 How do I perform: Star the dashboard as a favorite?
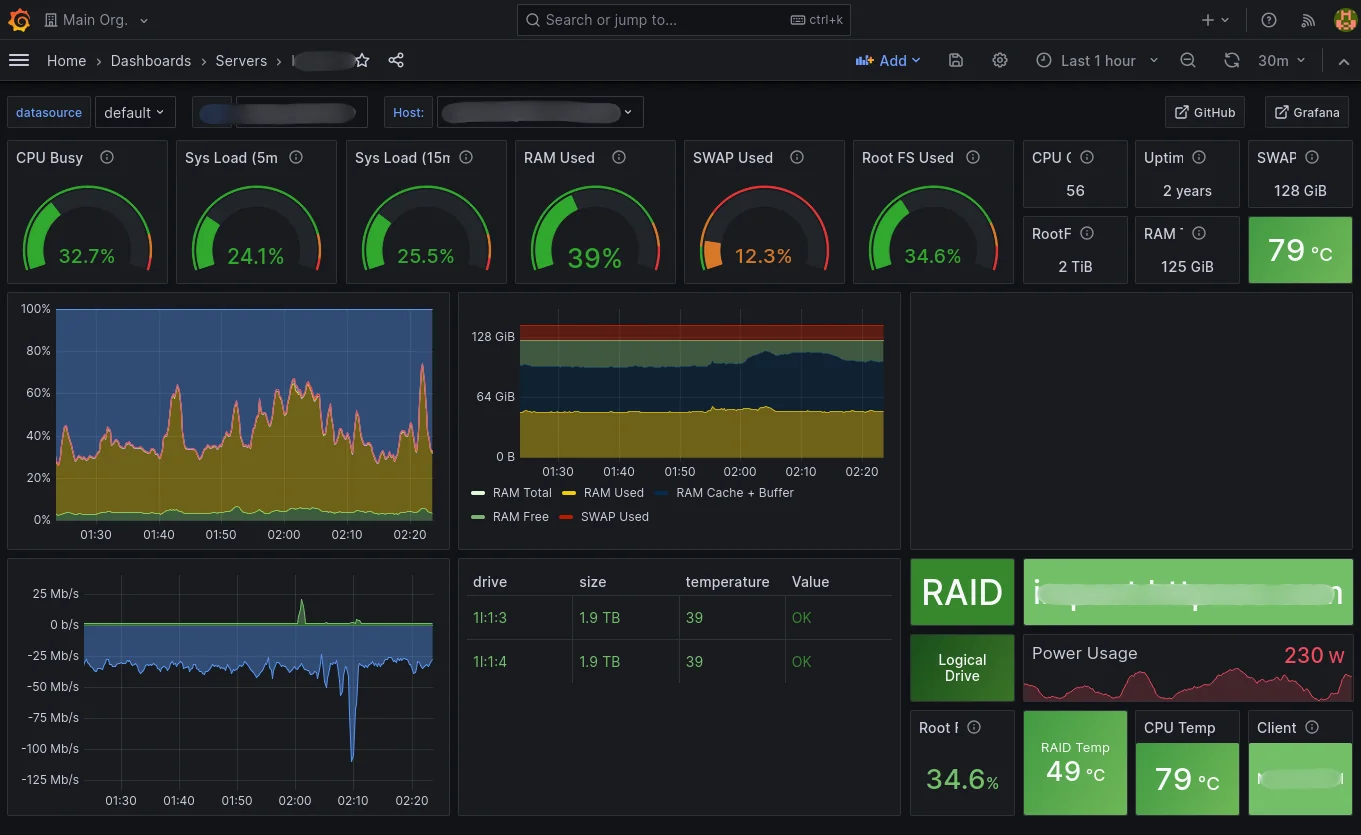pyautogui.click(x=362, y=60)
